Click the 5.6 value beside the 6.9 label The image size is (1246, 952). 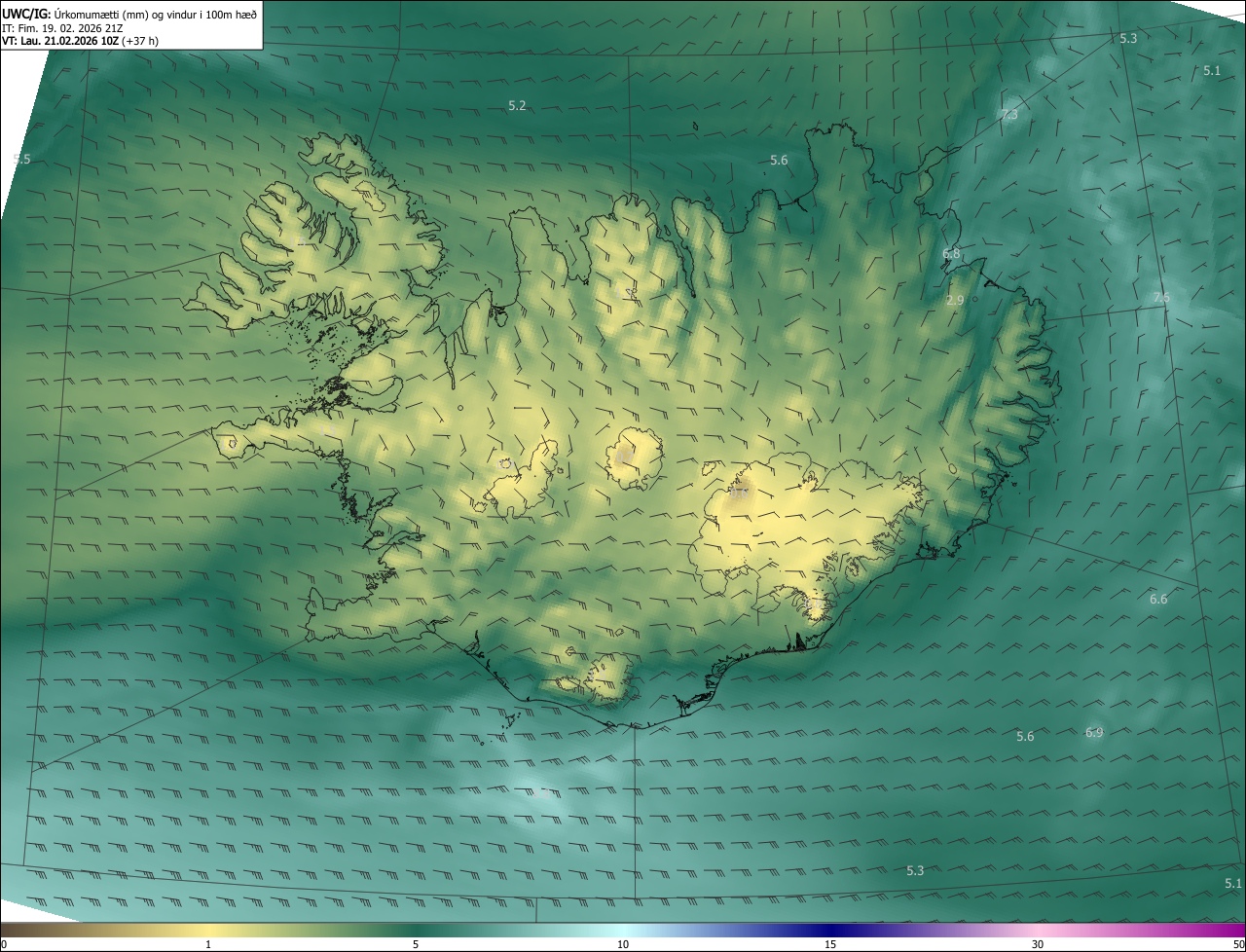(x=1025, y=736)
